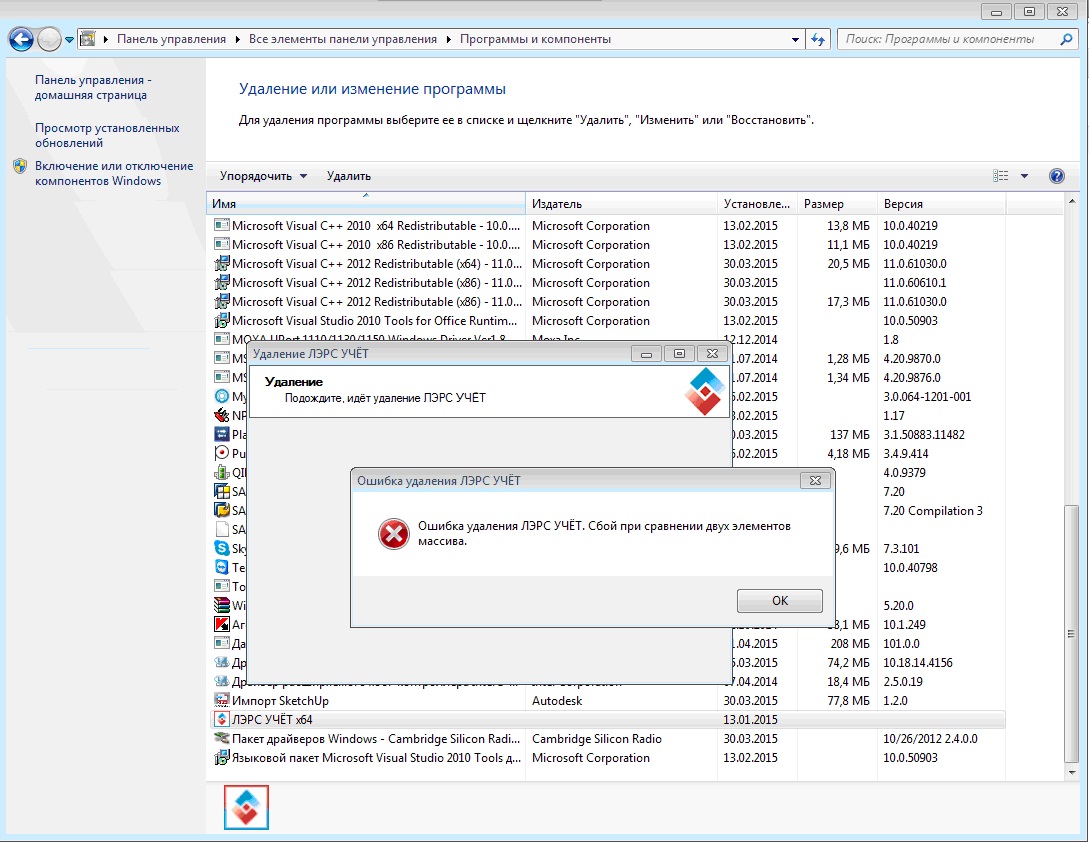Open Панель управления - домашняя страница link
The image size is (1089, 842).
click(x=93, y=88)
